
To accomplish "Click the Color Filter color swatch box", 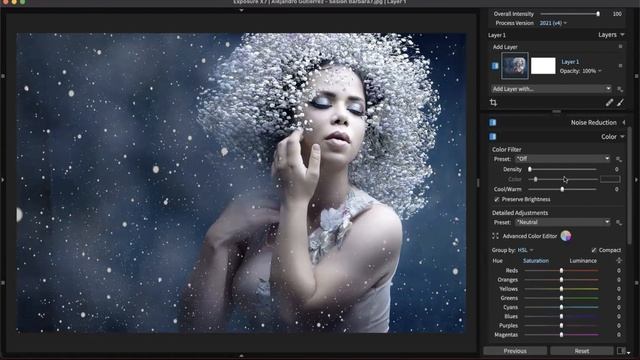I will tap(610, 179).
